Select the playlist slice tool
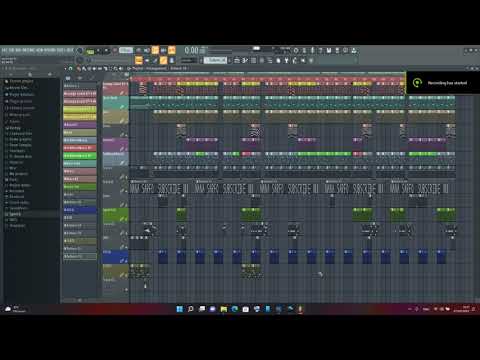 tap(106, 68)
